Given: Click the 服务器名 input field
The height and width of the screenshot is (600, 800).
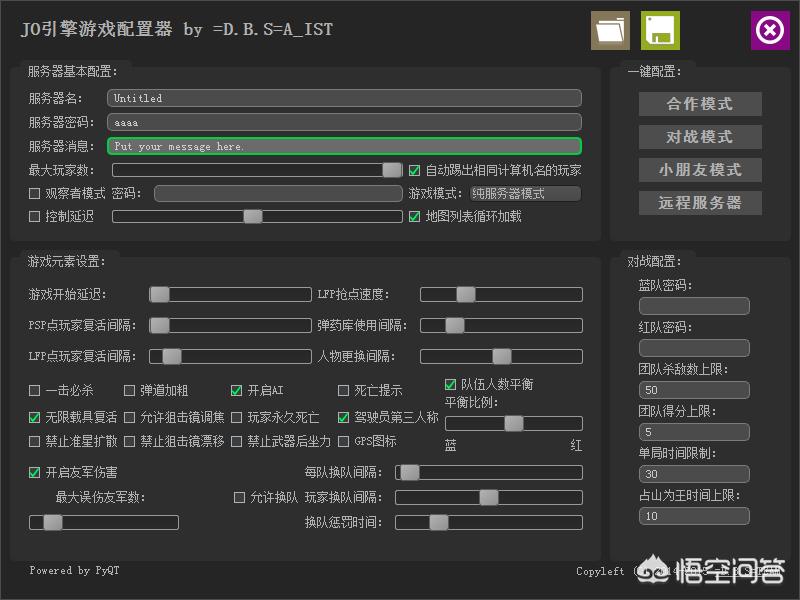Looking at the screenshot, I should pos(344,98).
